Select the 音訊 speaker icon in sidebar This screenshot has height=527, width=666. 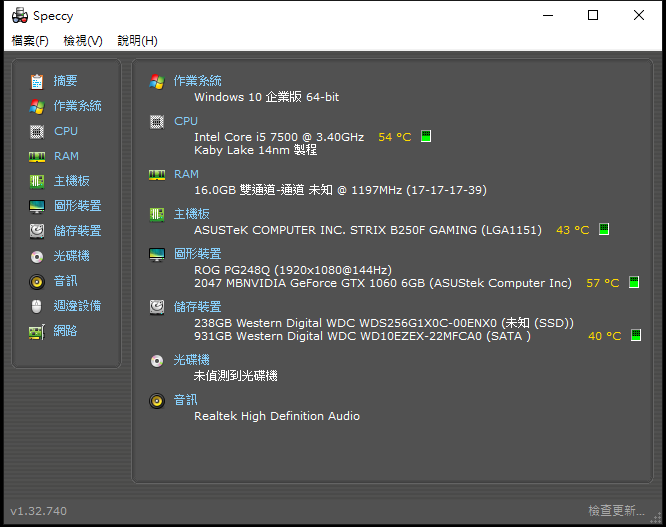click(37, 282)
